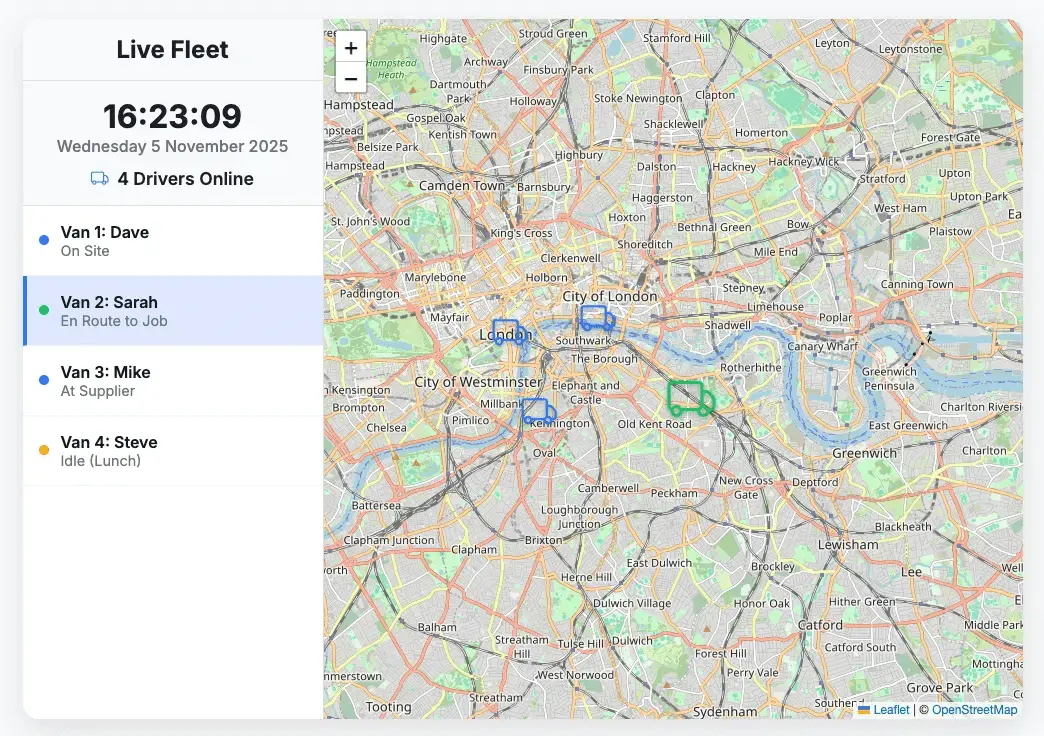Select the blue van marker near Kennington
The width and height of the screenshot is (1044, 736).
537,410
